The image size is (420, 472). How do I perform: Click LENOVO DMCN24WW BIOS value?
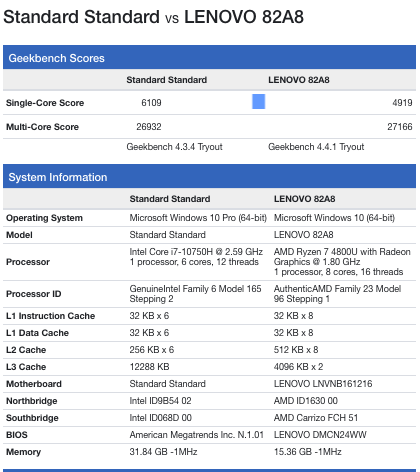(x=320, y=435)
